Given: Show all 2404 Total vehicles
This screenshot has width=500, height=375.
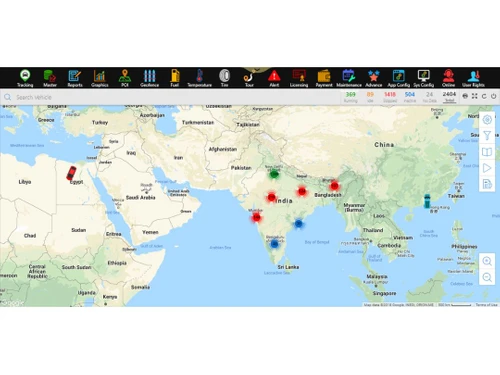Looking at the screenshot, I should click(x=449, y=97).
